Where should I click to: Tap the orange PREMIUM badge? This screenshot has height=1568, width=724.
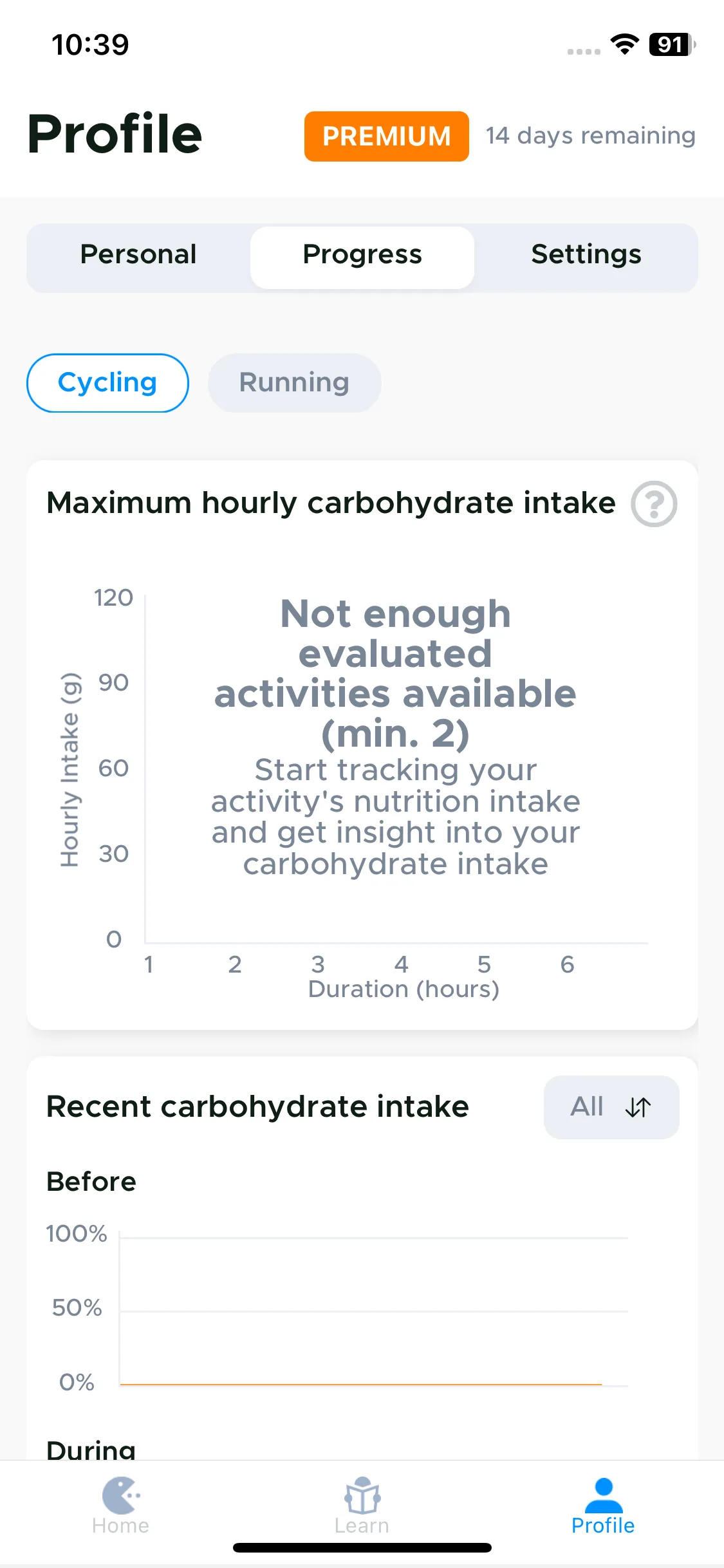pyautogui.click(x=386, y=136)
